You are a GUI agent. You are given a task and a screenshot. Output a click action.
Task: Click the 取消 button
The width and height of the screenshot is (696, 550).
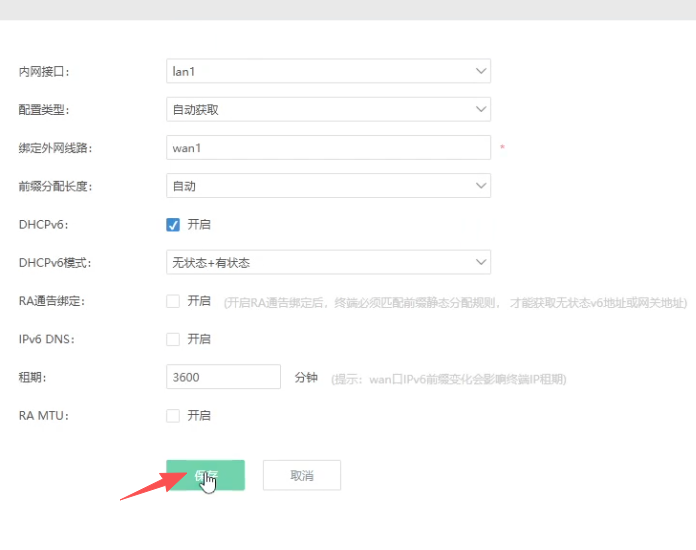point(301,475)
